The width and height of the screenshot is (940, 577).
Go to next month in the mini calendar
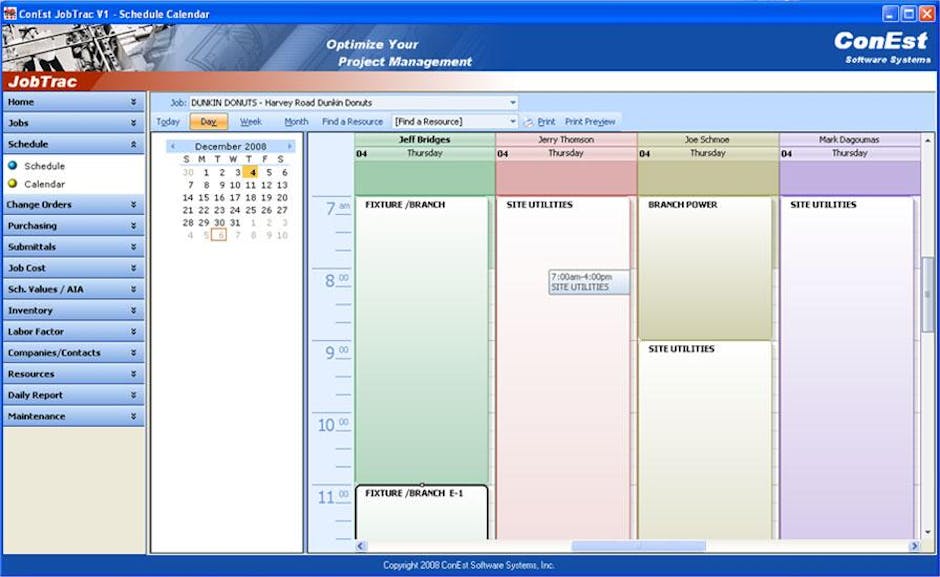click(x=288, y=145)
